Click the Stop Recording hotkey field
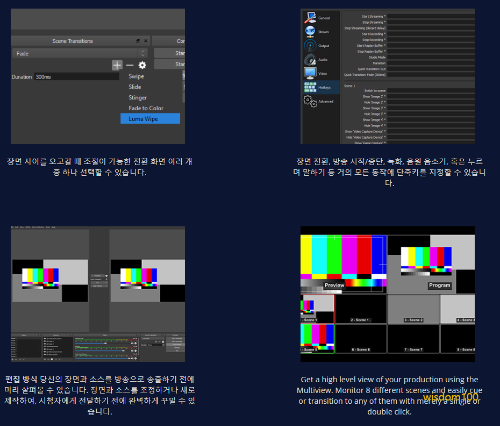The height and width of the screenshot is (426, 500). (x=431, y=40)
